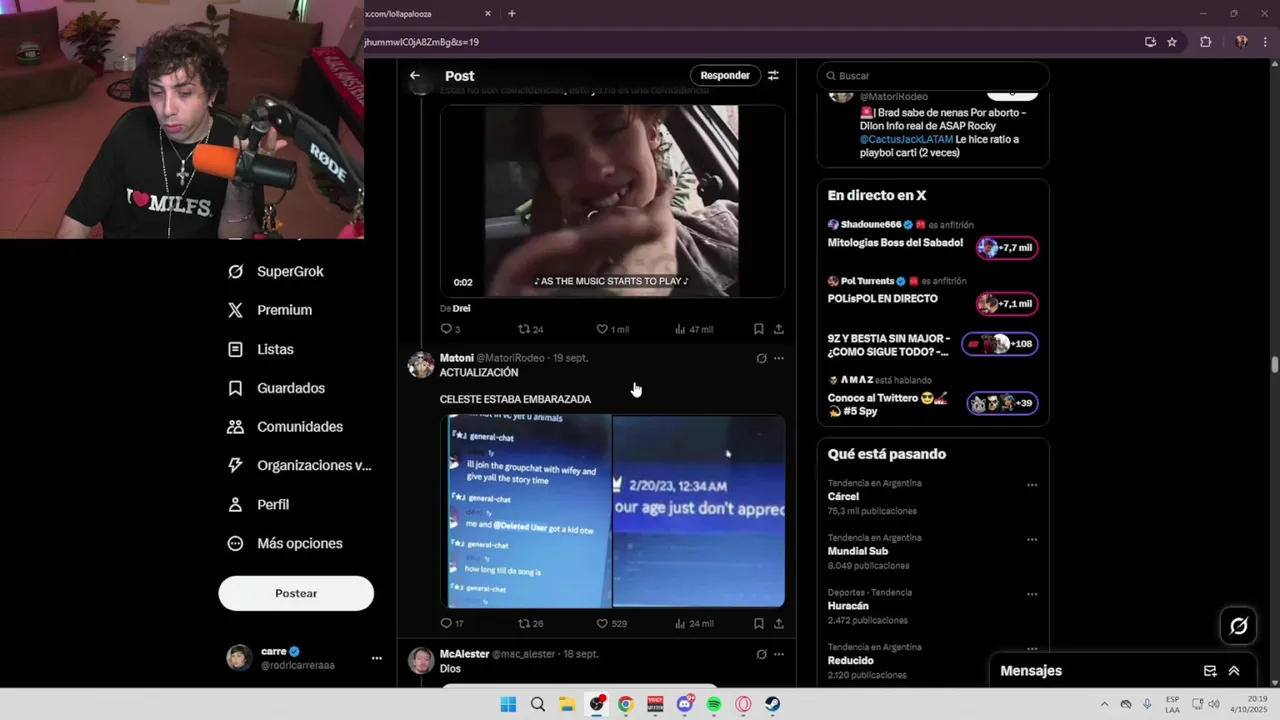1280x720 pixels.
Task: Open right screenshot dated 2/20/23
Action: coord(699,511)
